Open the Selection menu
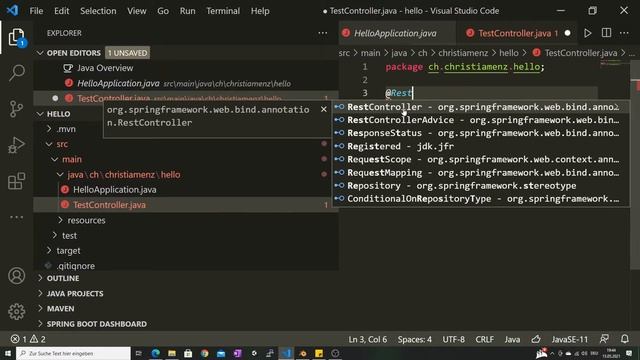 pos(98,11)
